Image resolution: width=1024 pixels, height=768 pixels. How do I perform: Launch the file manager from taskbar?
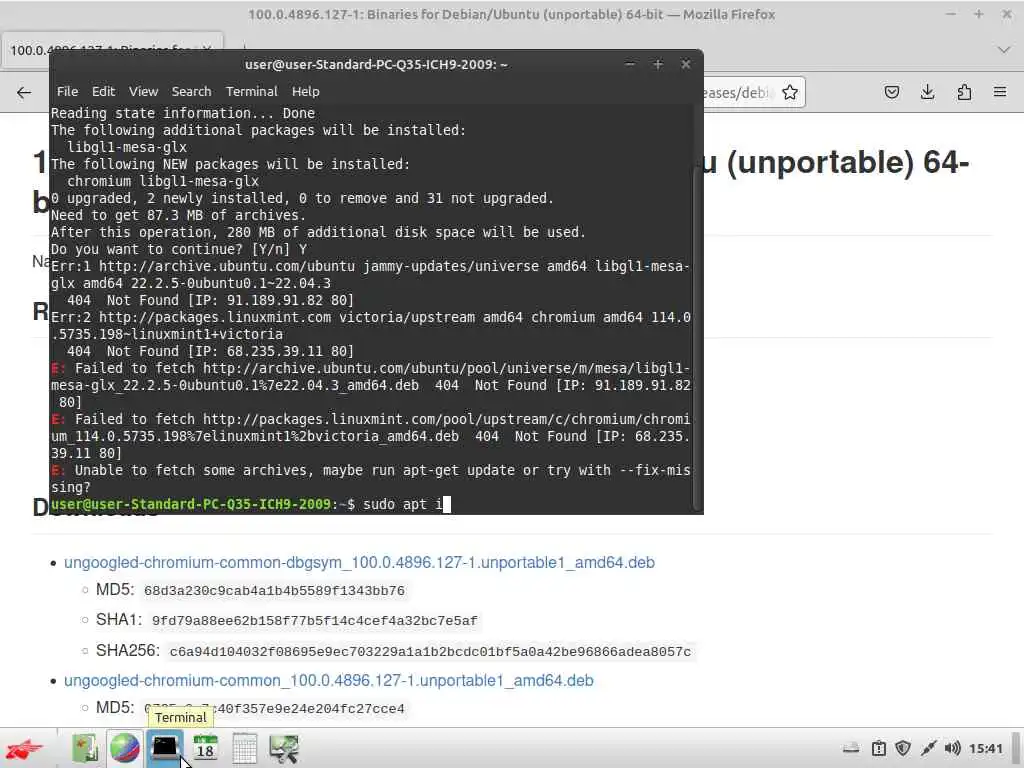[85, 748]
